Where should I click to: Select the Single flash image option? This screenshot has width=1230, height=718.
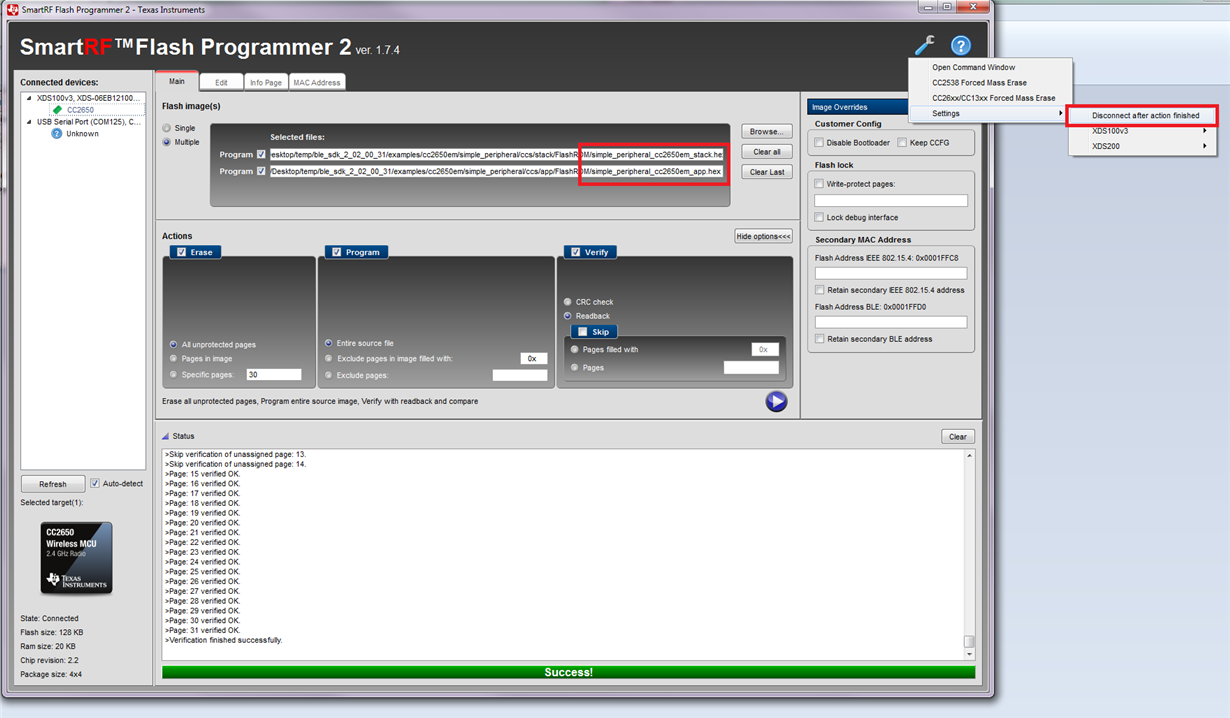[167, 128]
